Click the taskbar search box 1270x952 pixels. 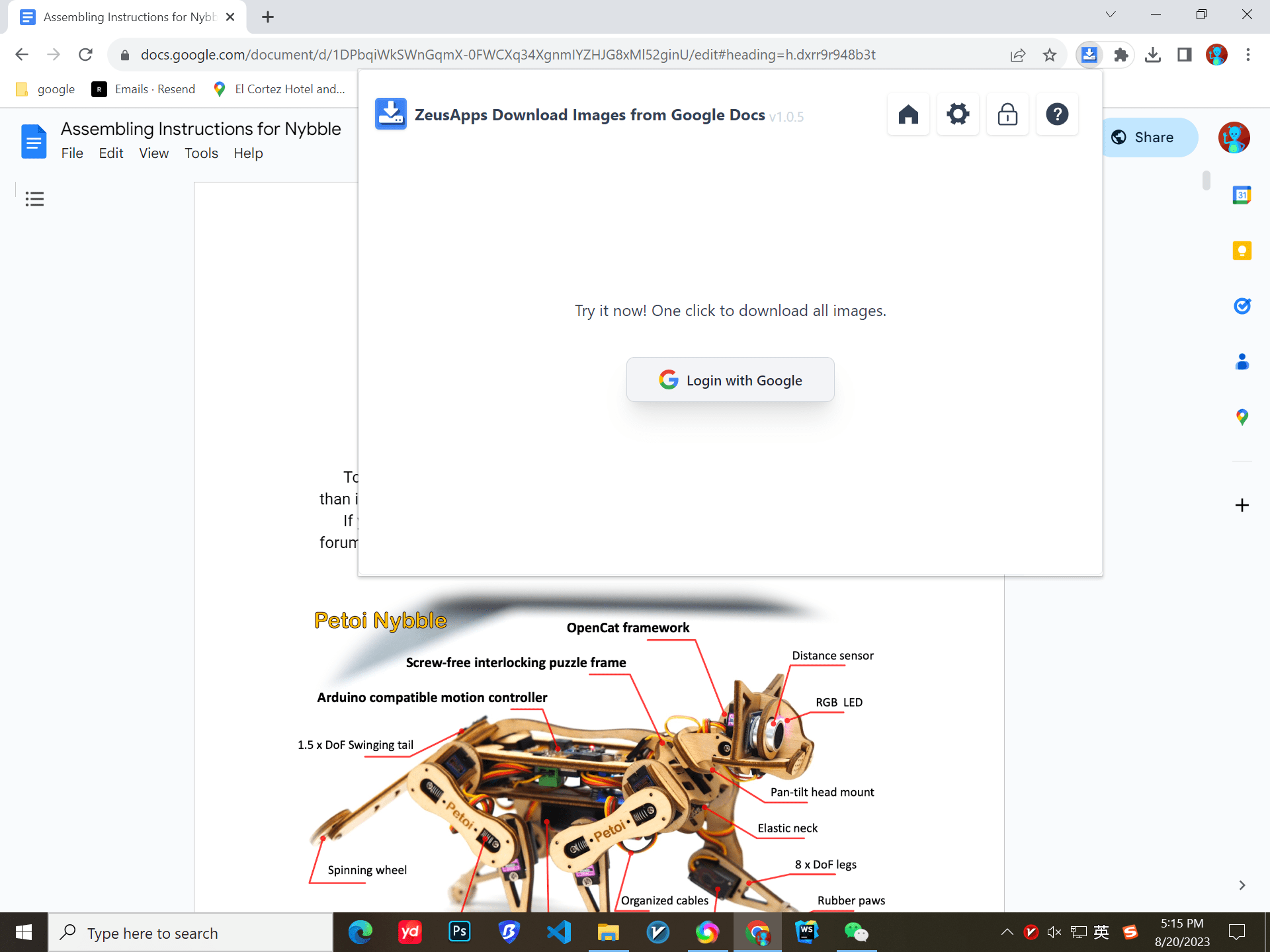[x=190, y=933]
